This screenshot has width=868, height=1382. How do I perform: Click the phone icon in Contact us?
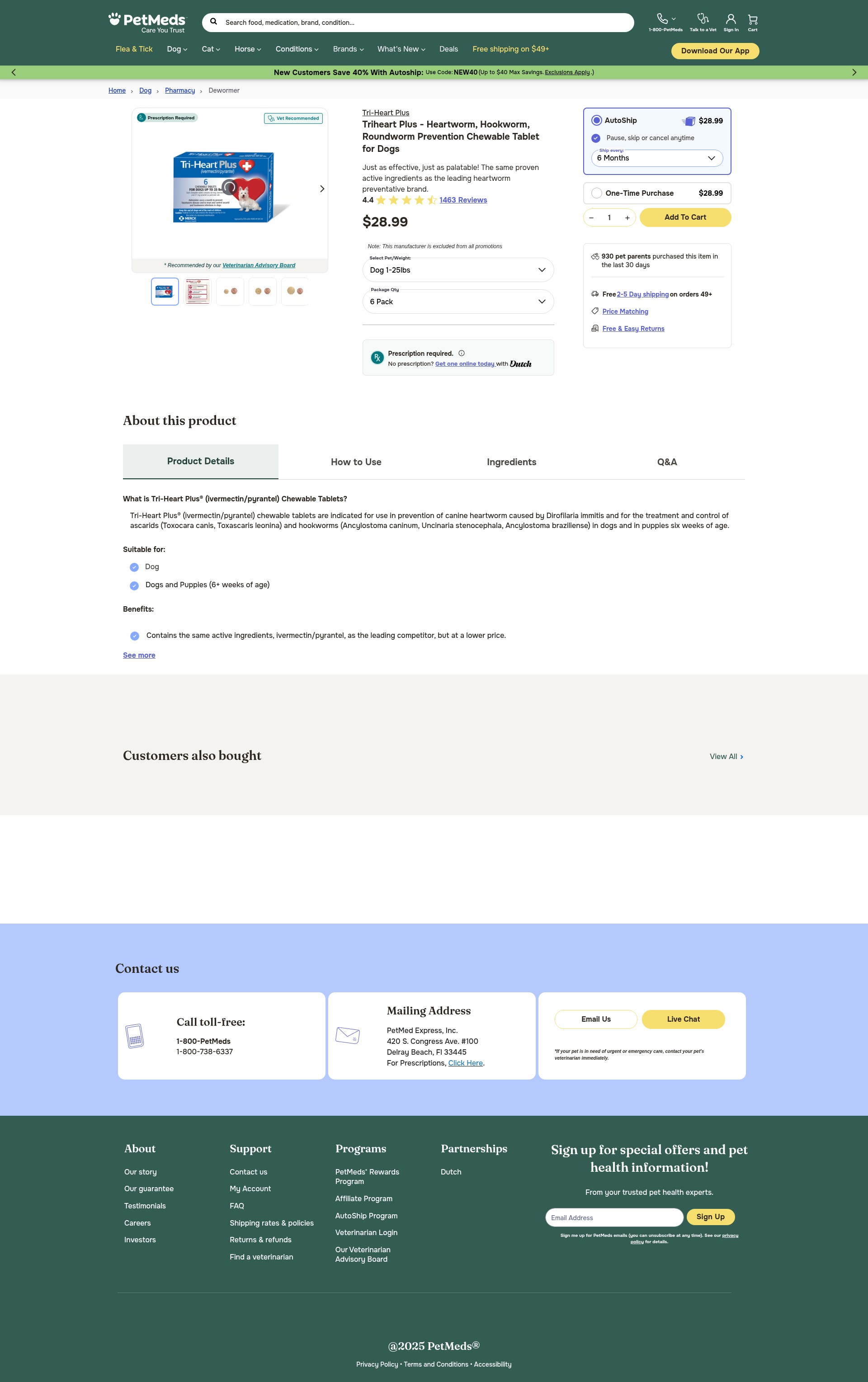coord(134,1036)
